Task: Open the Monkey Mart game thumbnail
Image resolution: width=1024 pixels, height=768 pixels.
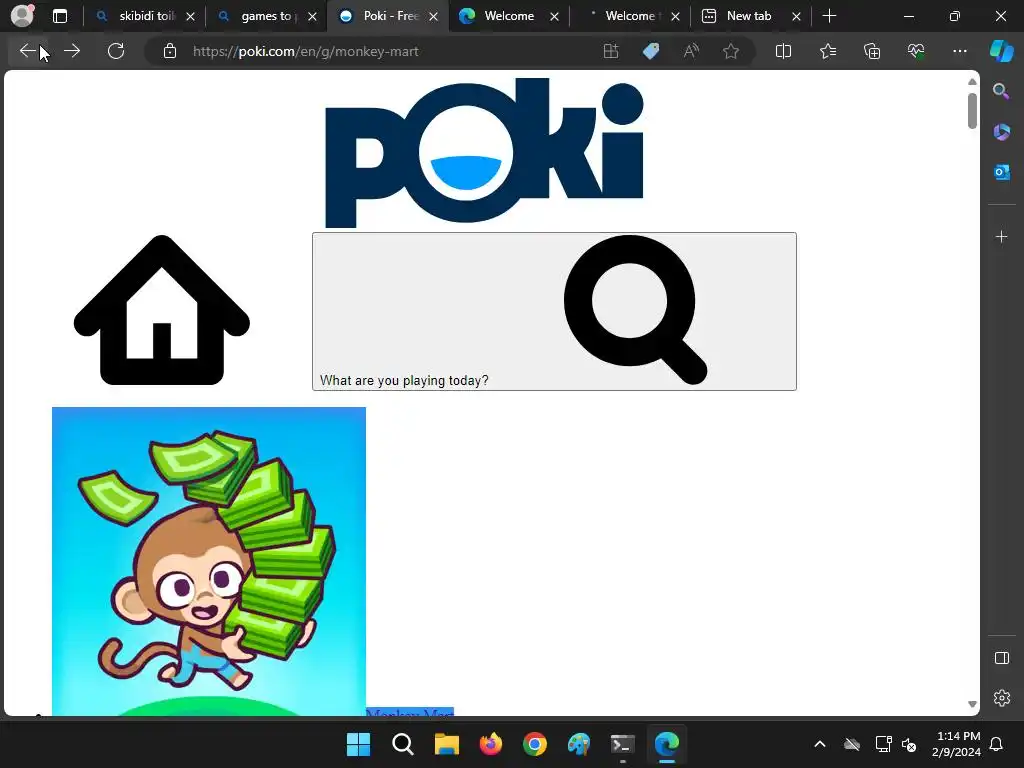Action: point(209,562)
